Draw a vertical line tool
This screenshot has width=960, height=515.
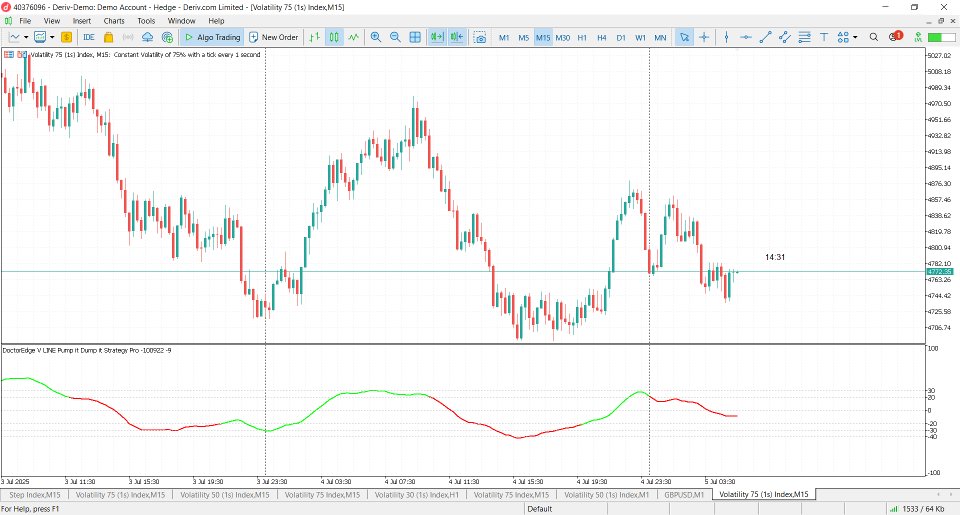[x=726, y=37]
